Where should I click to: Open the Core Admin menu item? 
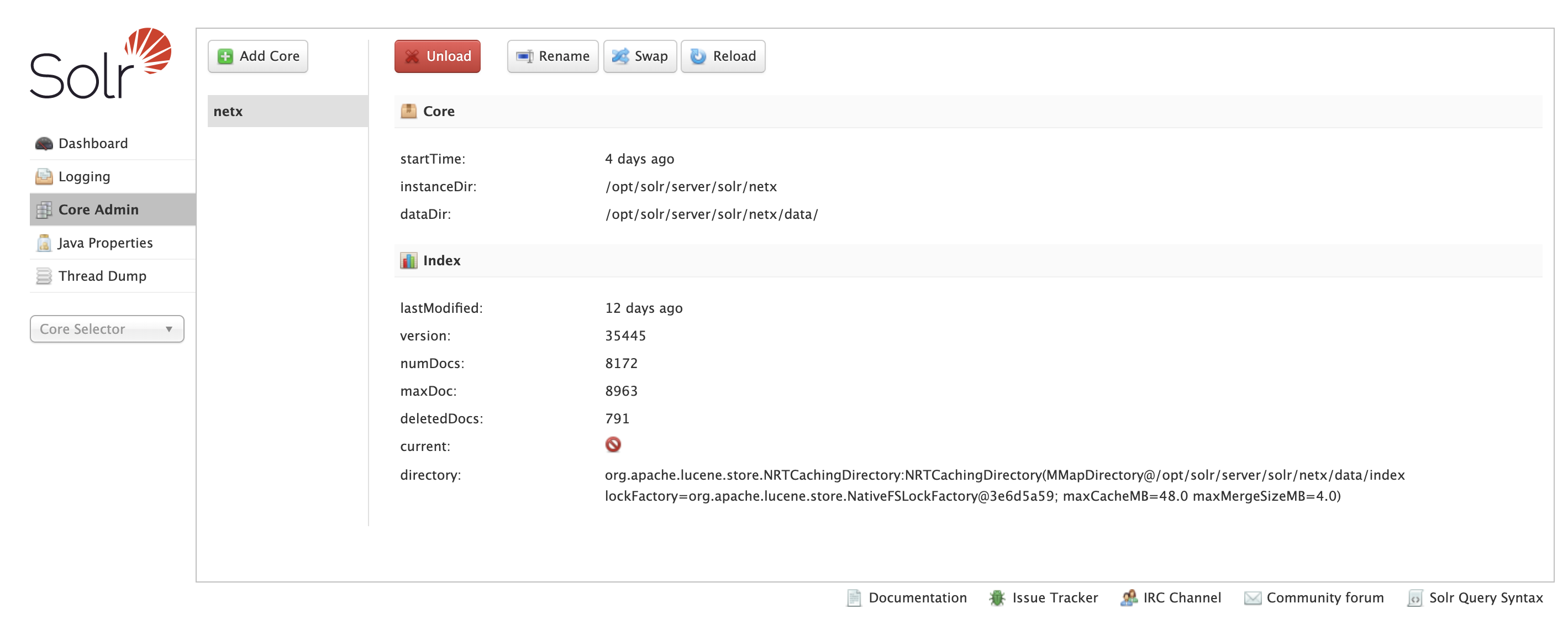tap(98, 209)
